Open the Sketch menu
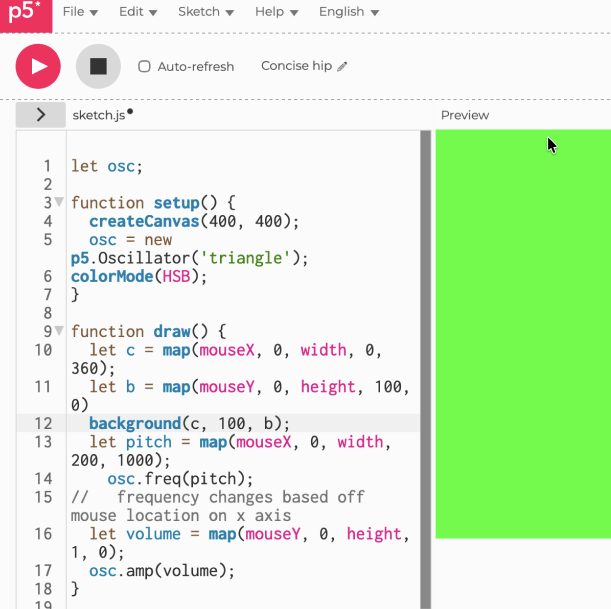This screenshot has width=611, height=609. pos(206,12)
